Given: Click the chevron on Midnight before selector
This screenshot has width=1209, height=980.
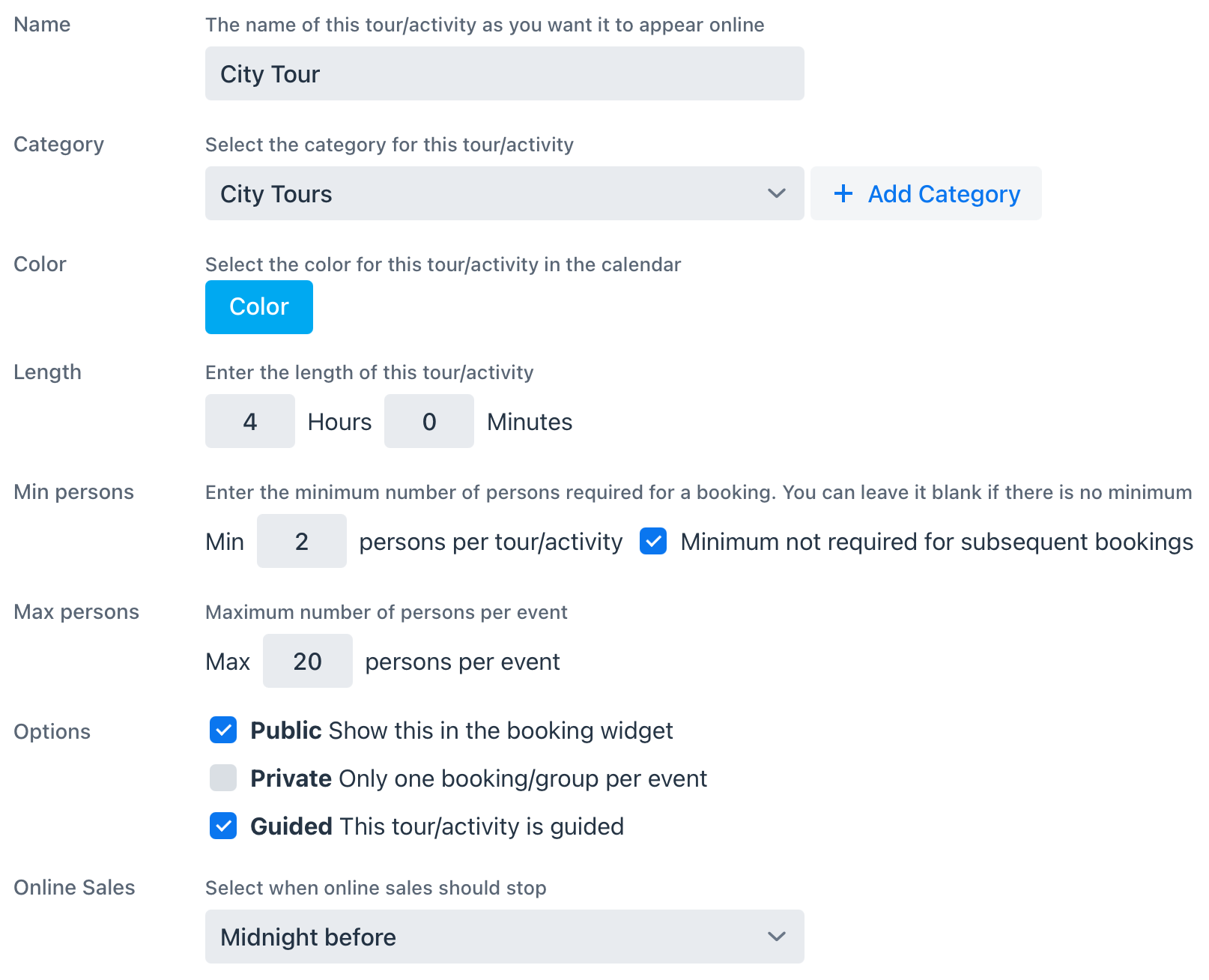Looking at the screenshot, I should point(777,937).
